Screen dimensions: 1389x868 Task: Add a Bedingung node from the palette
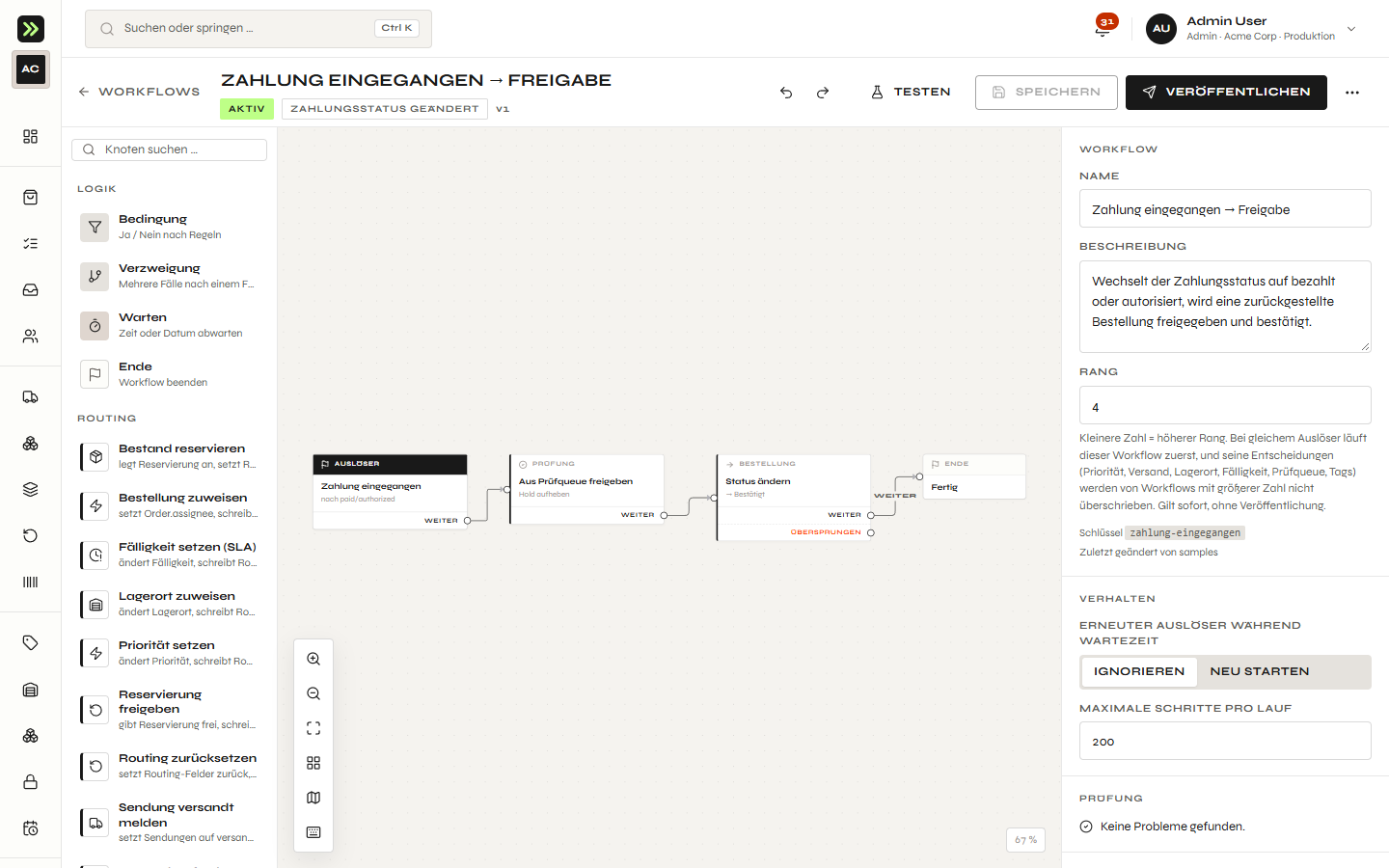point(170,227)
